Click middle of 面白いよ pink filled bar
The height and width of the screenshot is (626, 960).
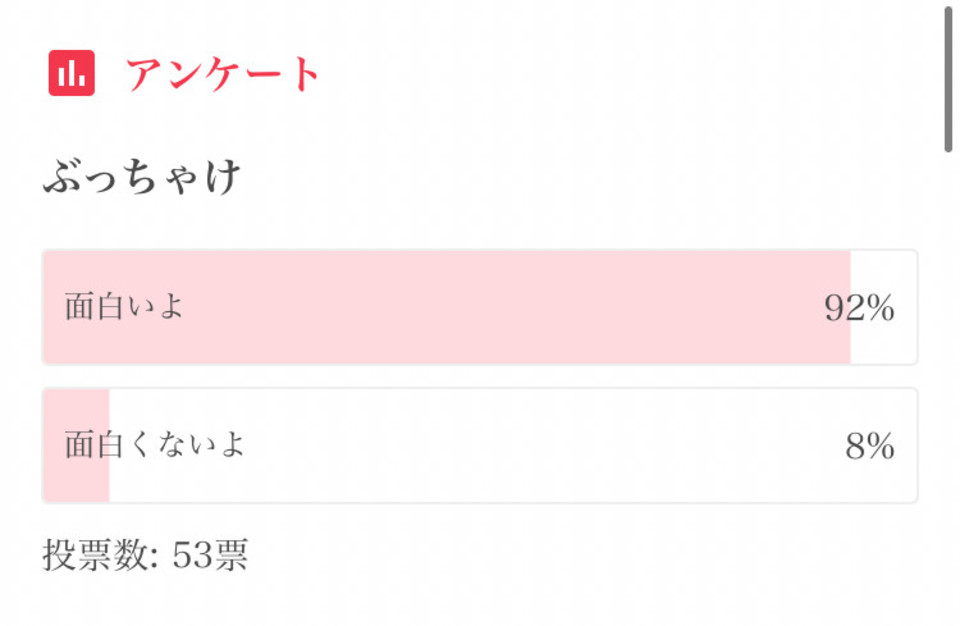click(x=447, y=307)
